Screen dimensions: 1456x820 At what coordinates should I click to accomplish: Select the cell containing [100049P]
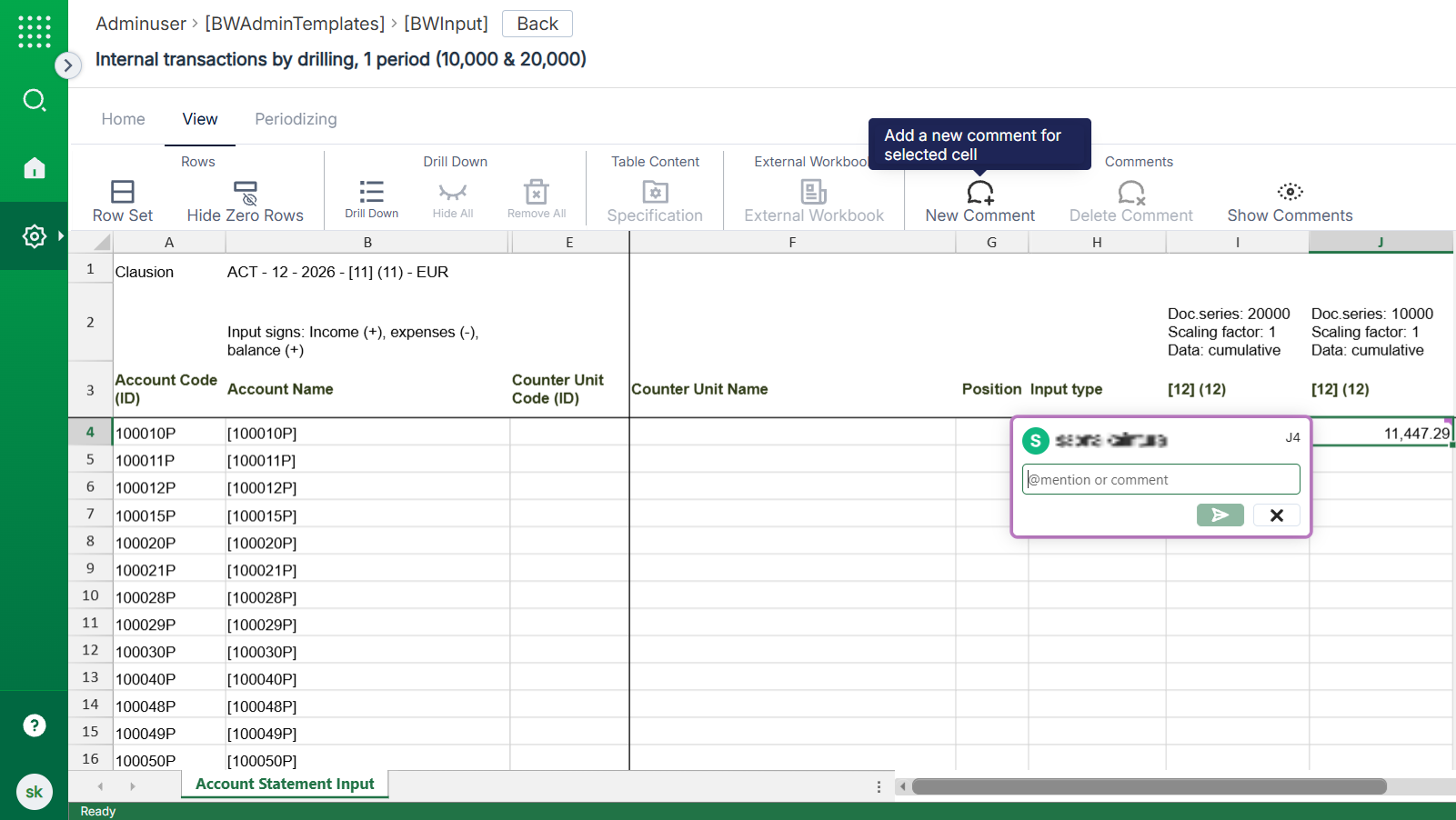pos(367,734)
